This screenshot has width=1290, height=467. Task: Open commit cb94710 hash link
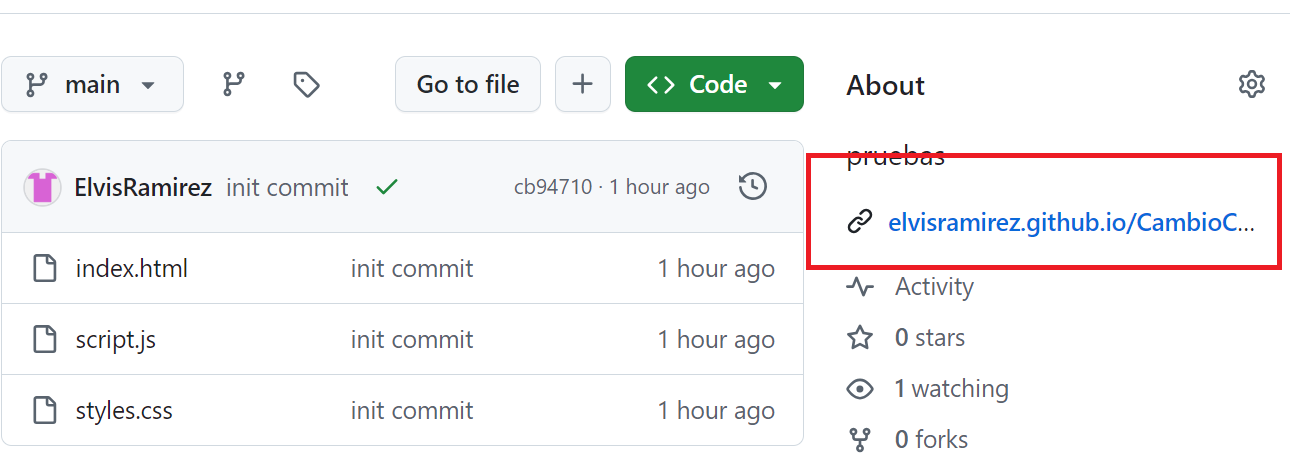(x=552, y=187)
